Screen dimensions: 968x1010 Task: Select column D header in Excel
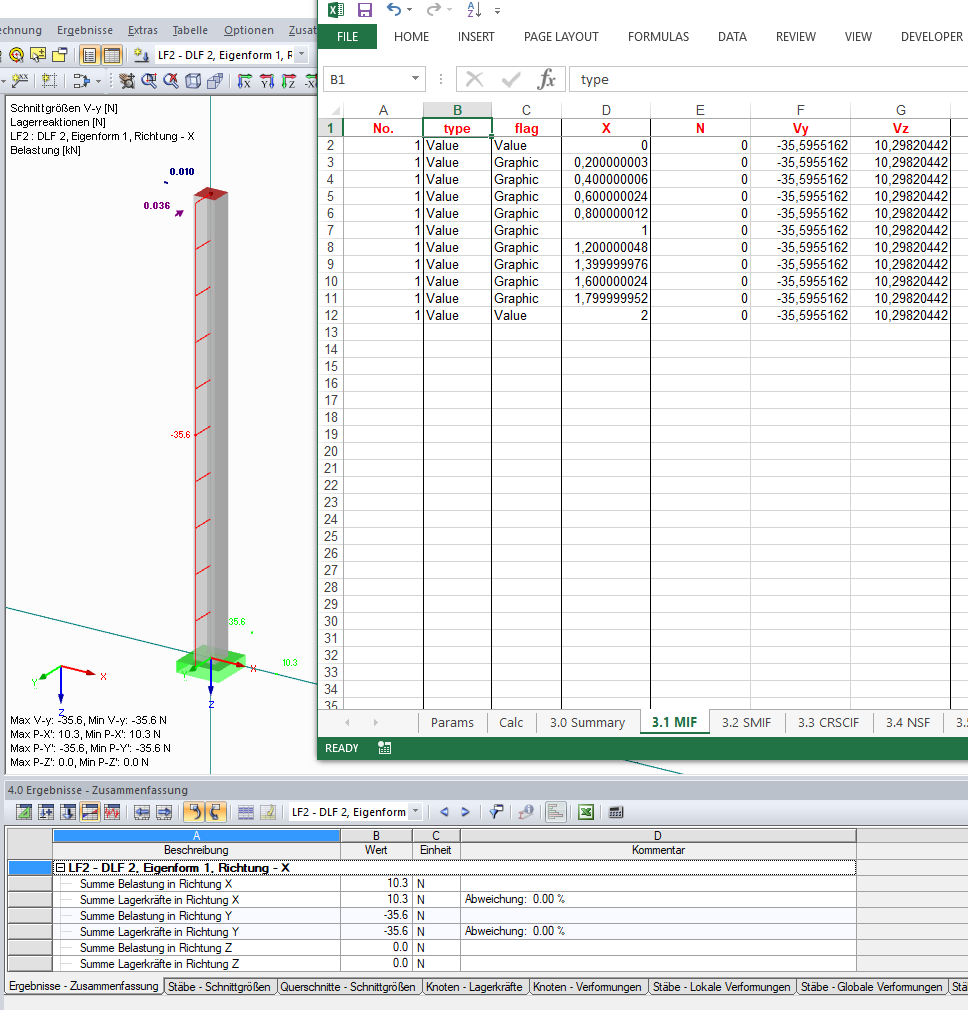point(606,110)
